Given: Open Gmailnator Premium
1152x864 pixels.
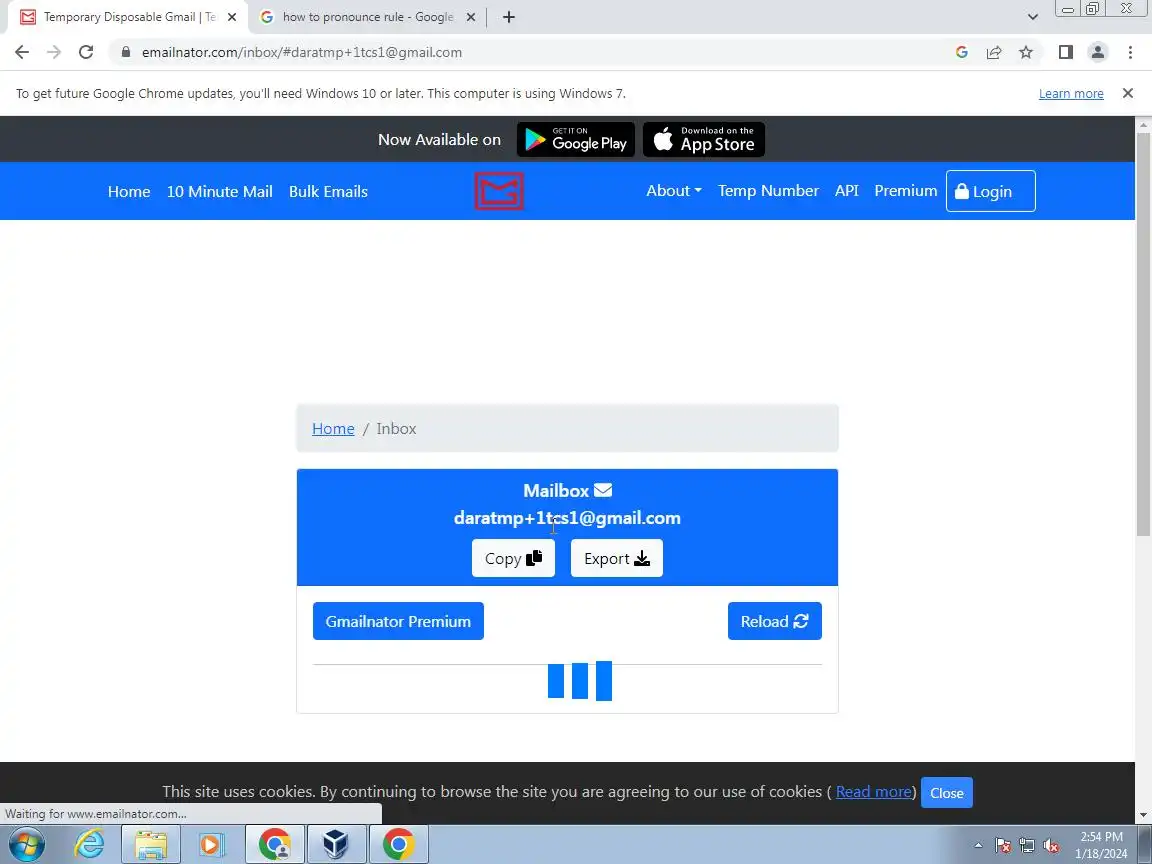Looking at the screenshot, I should (398, 622).
